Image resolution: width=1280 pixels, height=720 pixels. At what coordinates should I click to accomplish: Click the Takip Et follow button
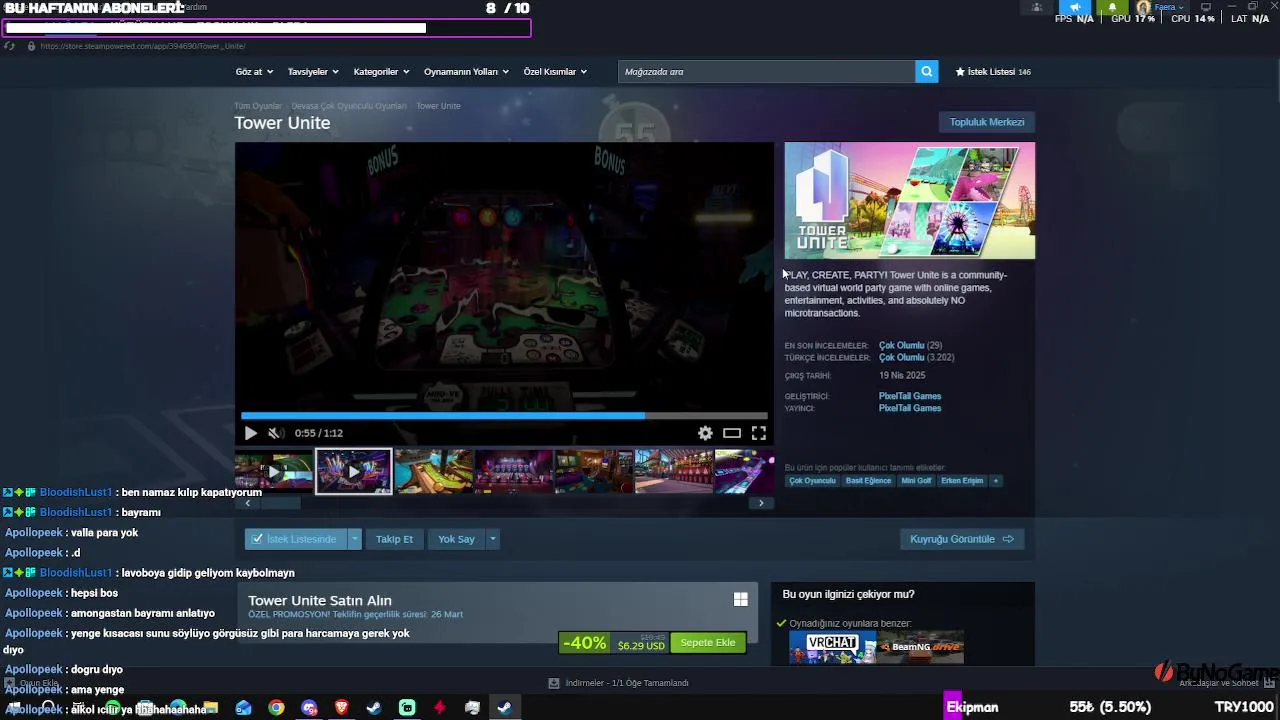[394, 539]
